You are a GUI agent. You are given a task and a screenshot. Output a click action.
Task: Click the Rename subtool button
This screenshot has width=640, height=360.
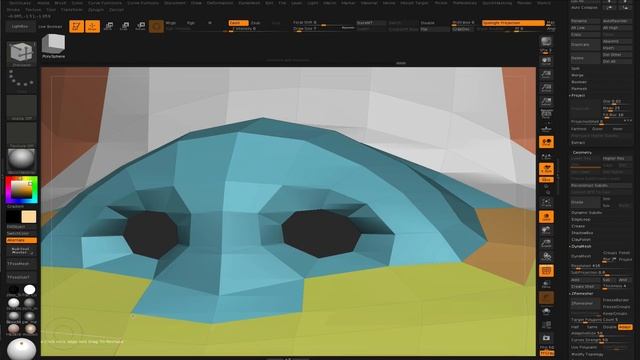coord(584,20)
